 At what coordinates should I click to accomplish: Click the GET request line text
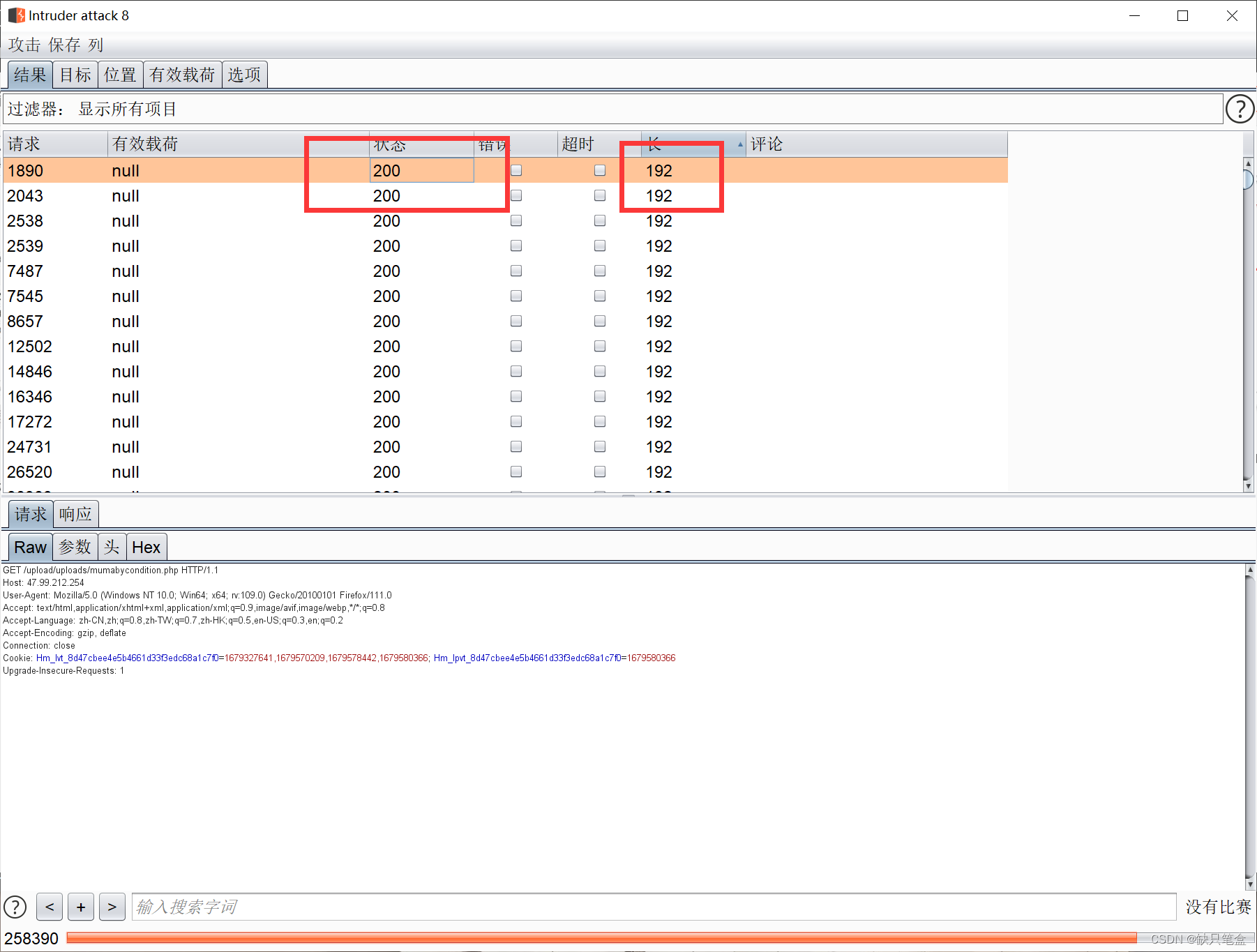110,570
